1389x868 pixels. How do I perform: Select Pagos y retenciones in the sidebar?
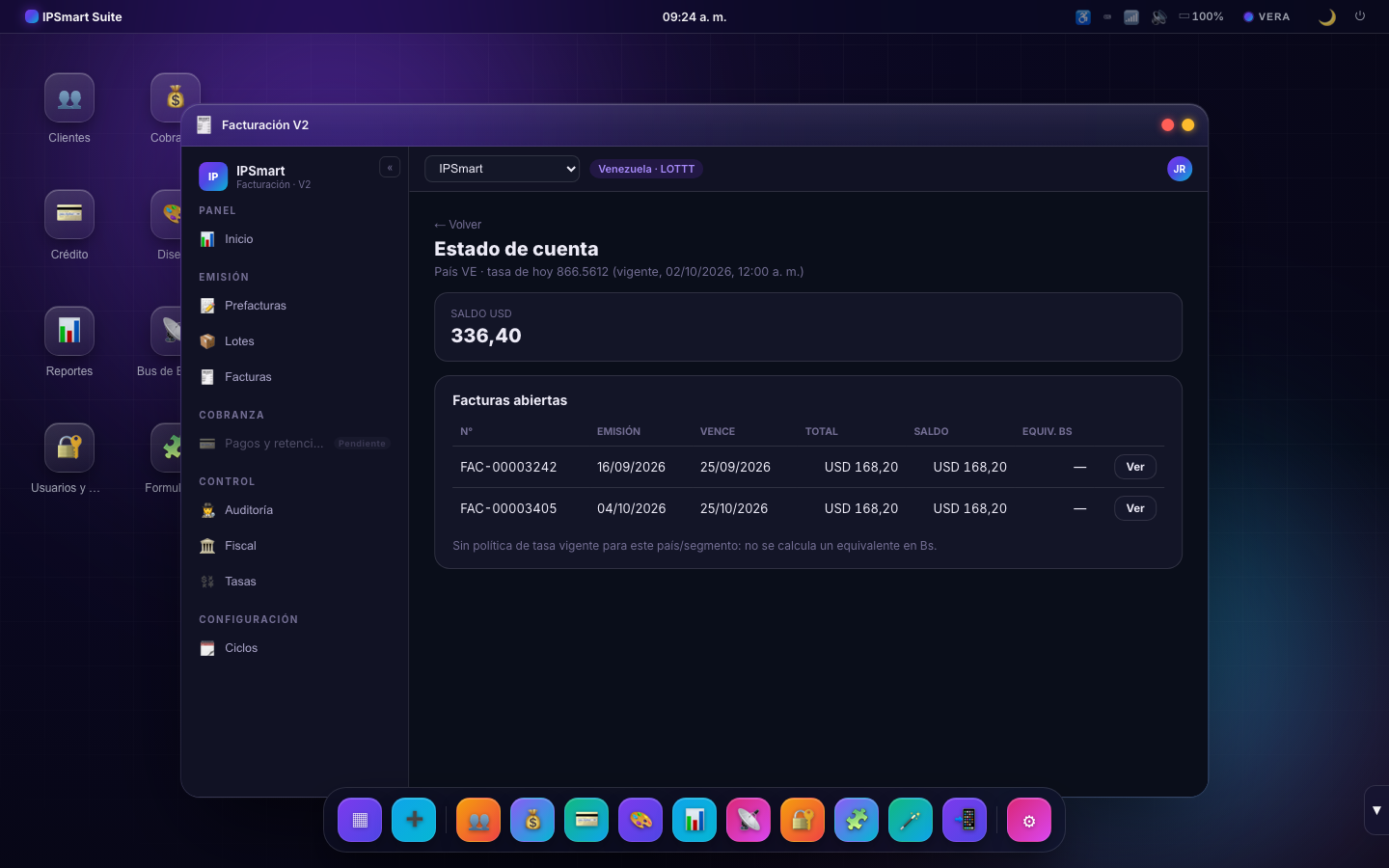(x=295, y=444)
